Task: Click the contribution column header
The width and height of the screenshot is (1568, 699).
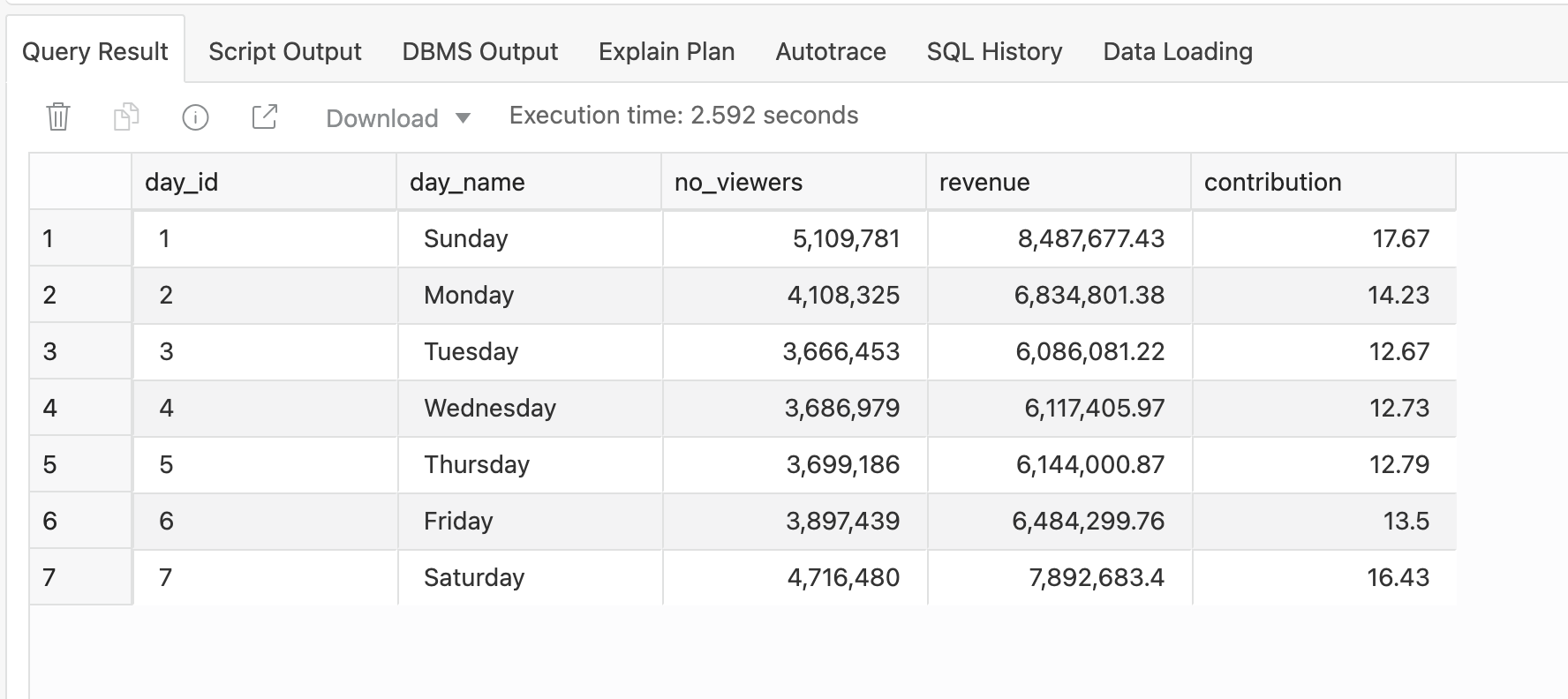Action: 1323,182
